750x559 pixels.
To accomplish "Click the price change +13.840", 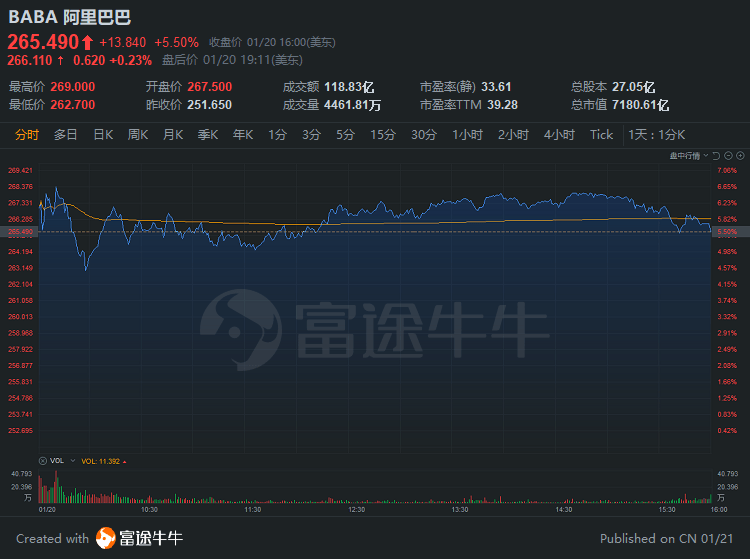I will point(122,43).
